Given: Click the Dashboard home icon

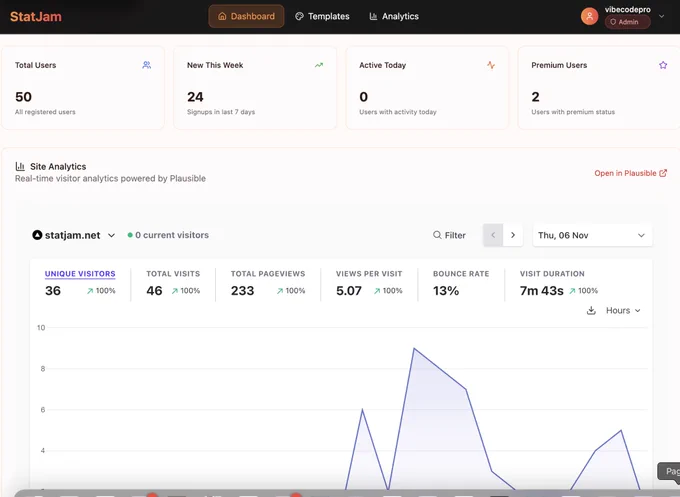Looking at the screenshot, I should pos(222,16).
